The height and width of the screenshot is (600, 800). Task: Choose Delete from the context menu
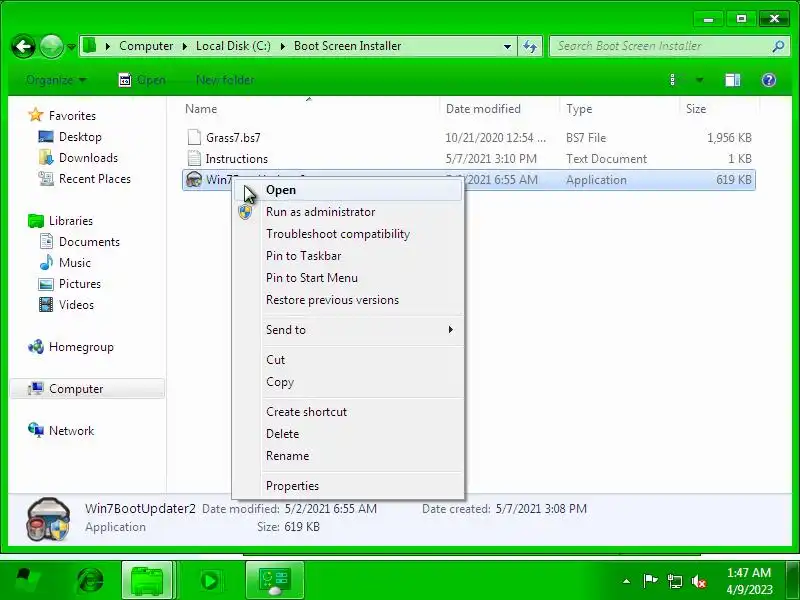(x=348, y=434)
